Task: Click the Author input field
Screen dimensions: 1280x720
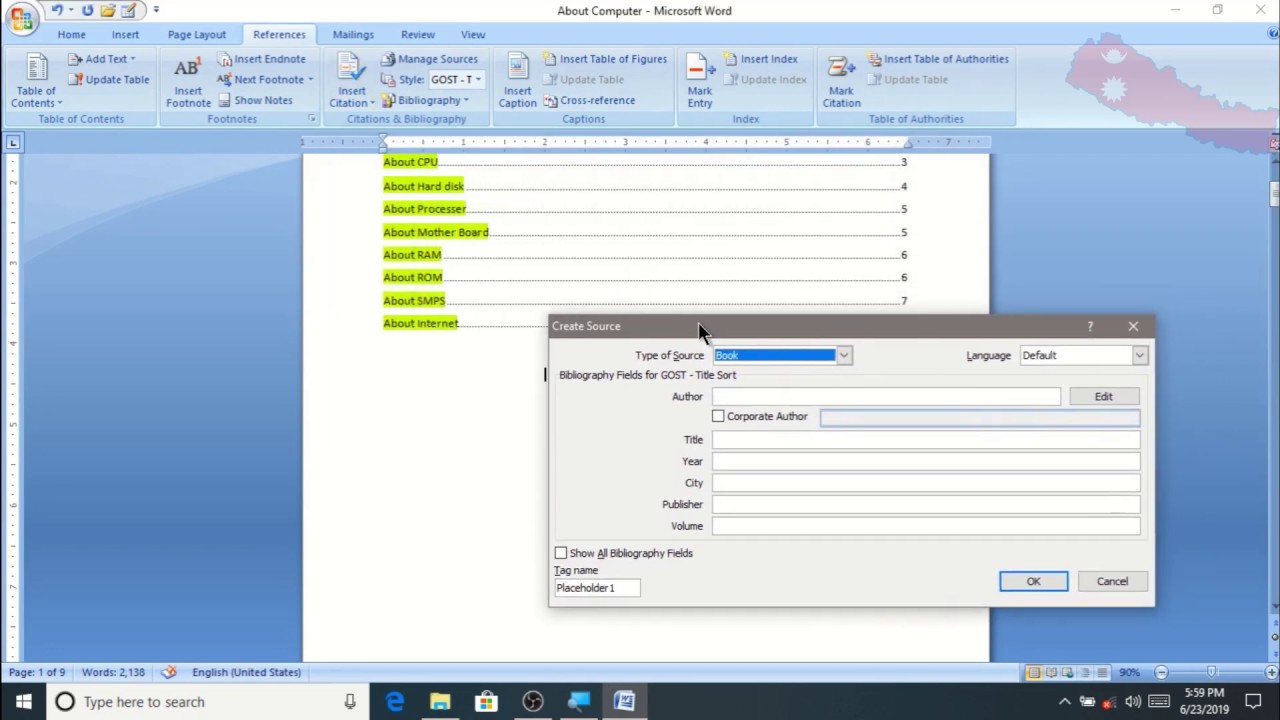Action: click(886, 397)
